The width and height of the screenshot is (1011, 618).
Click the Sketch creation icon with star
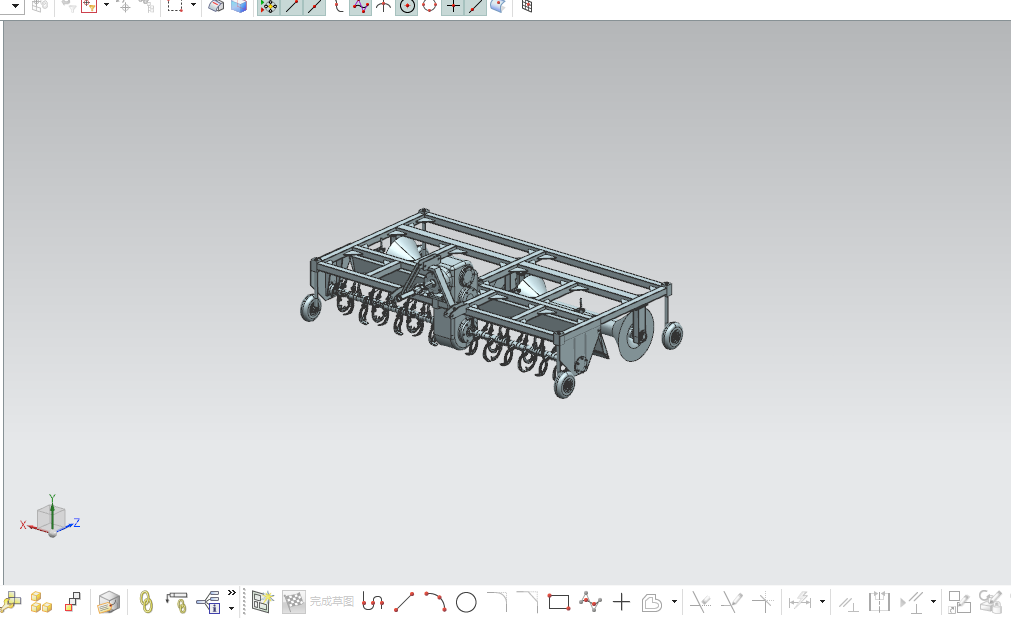[262, 602]
